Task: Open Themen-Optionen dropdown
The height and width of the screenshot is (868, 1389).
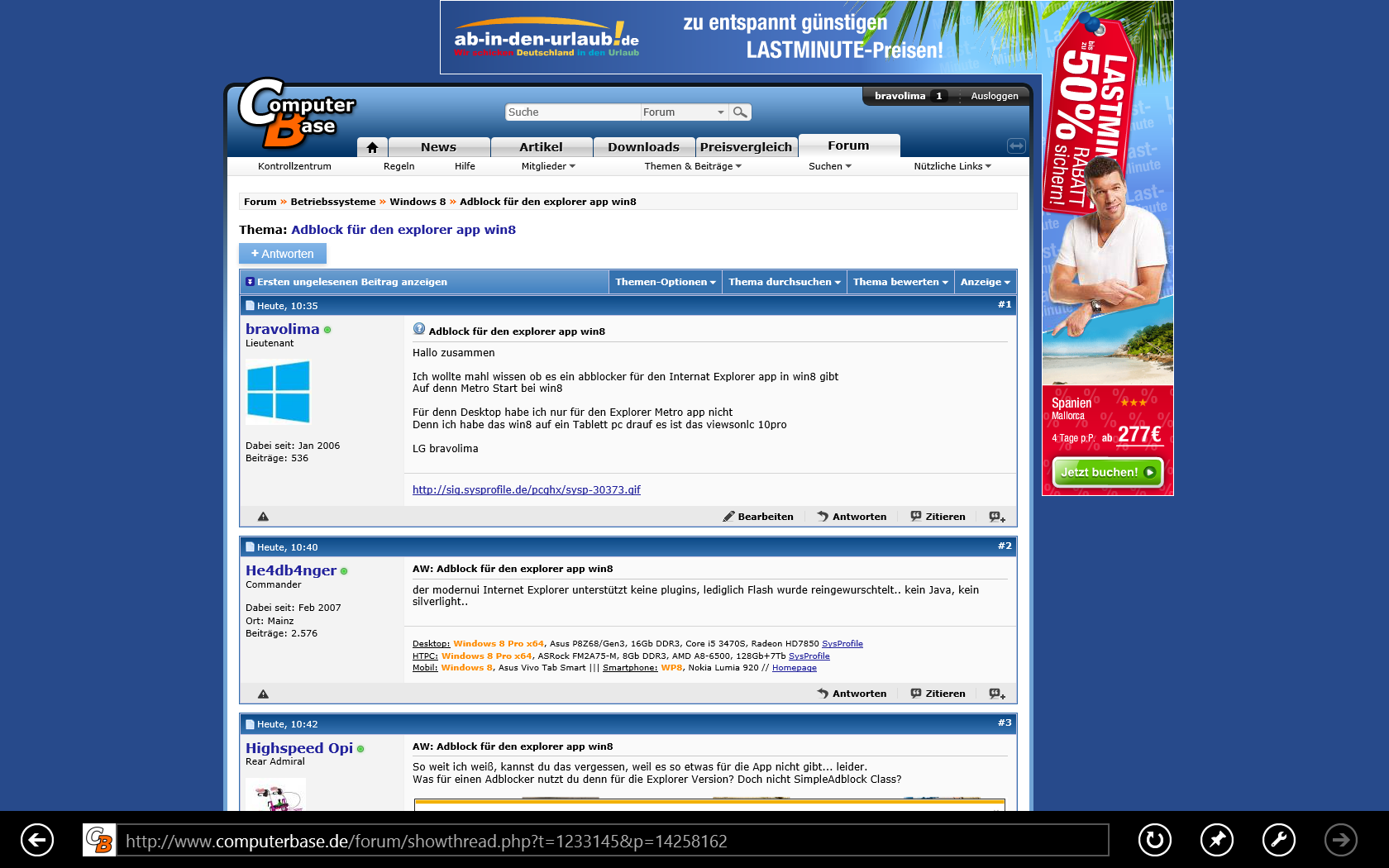Action: [x=666, y=282]
